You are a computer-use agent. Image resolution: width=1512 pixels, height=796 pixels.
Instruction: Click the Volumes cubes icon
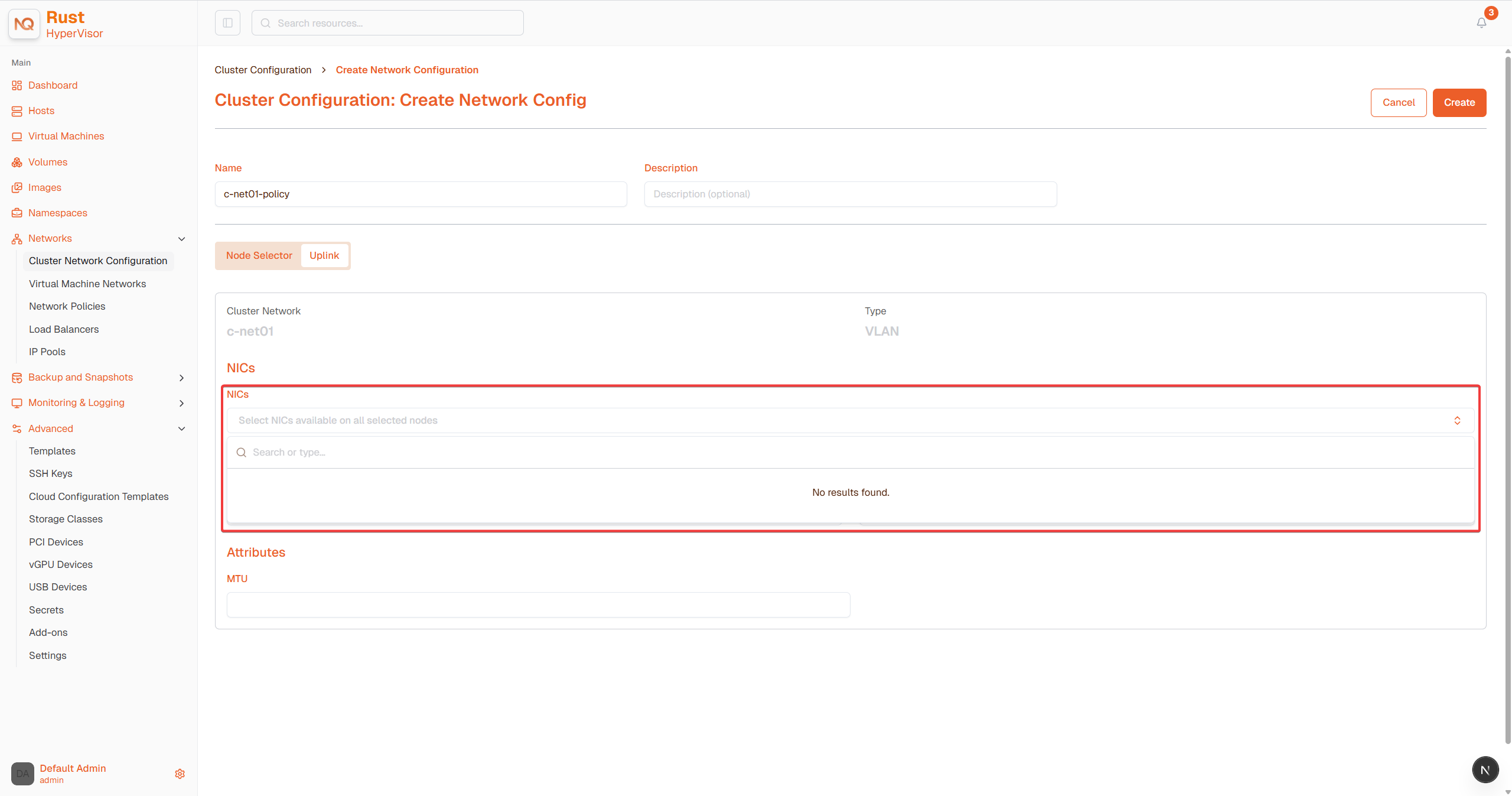17,162
